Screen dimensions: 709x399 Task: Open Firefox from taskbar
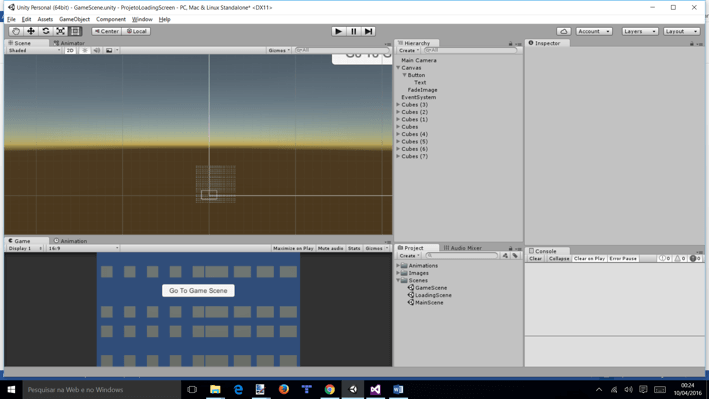284,390
